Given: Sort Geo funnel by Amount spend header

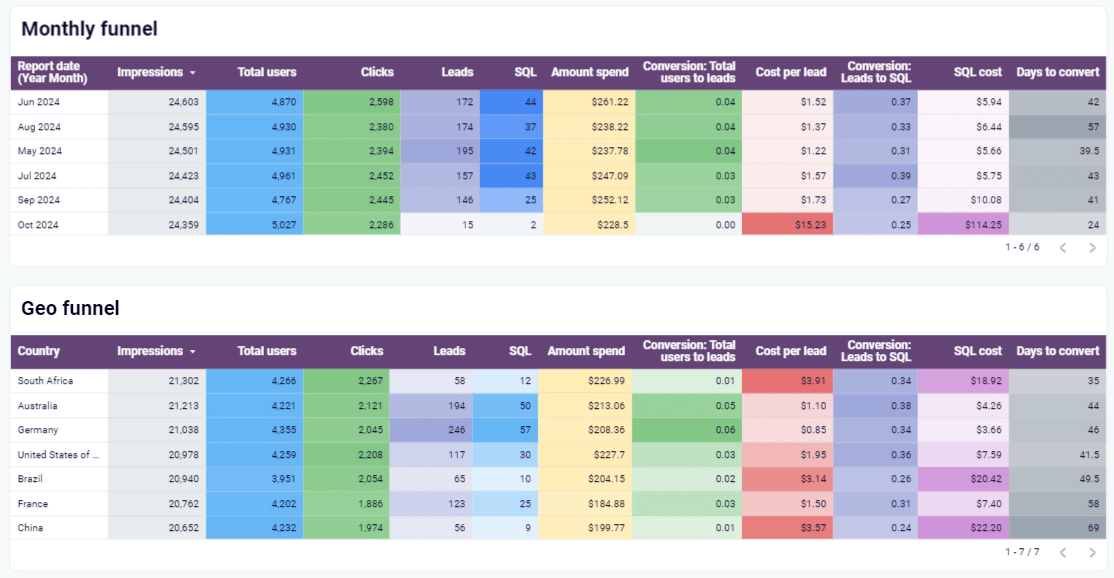Looking at the screenshot, I should click(x=586, y=351).
